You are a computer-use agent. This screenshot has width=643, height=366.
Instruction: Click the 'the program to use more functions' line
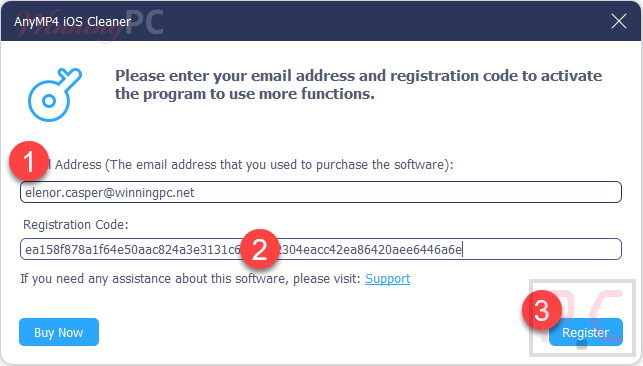[245, 94]
